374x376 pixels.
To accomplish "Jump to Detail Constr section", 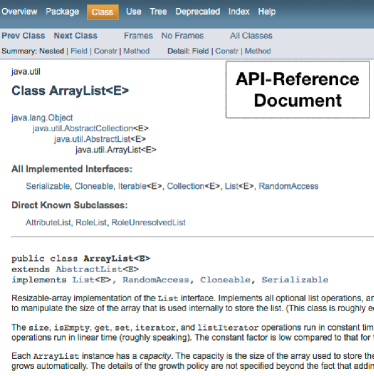I will 227,51.
